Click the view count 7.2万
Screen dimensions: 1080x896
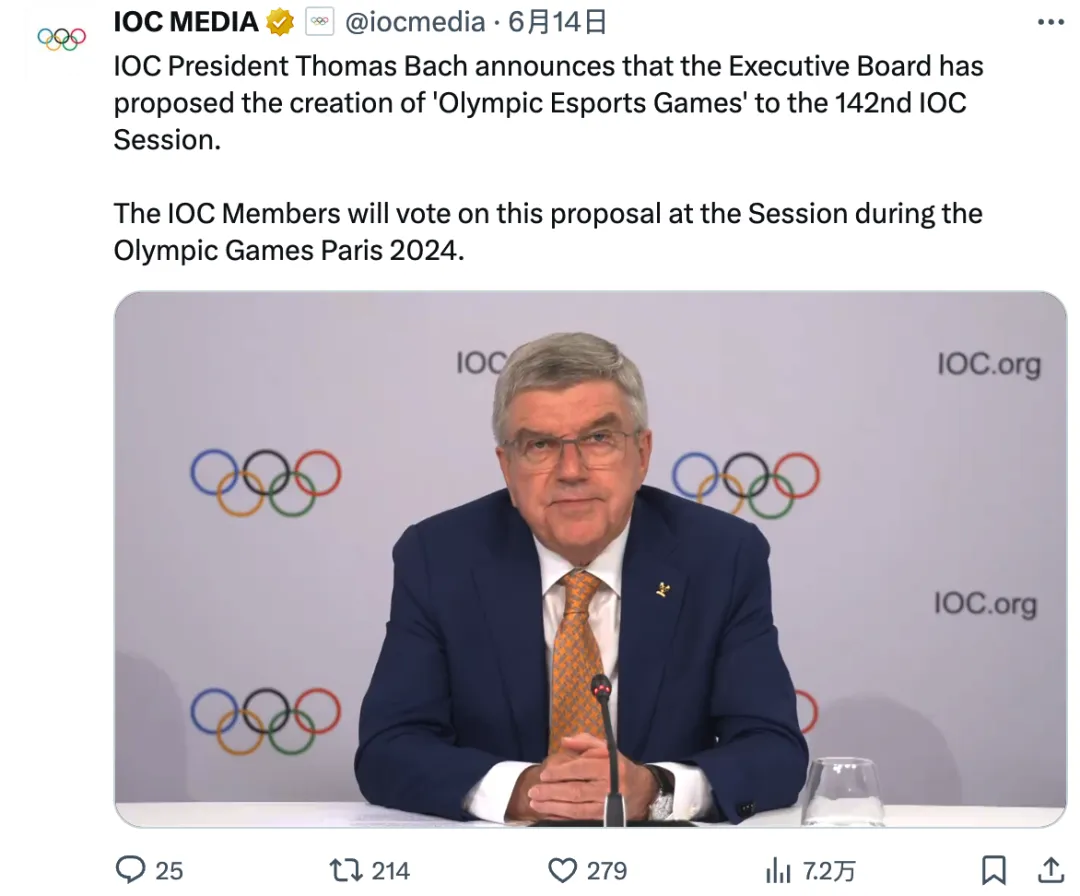coord(830,871)
